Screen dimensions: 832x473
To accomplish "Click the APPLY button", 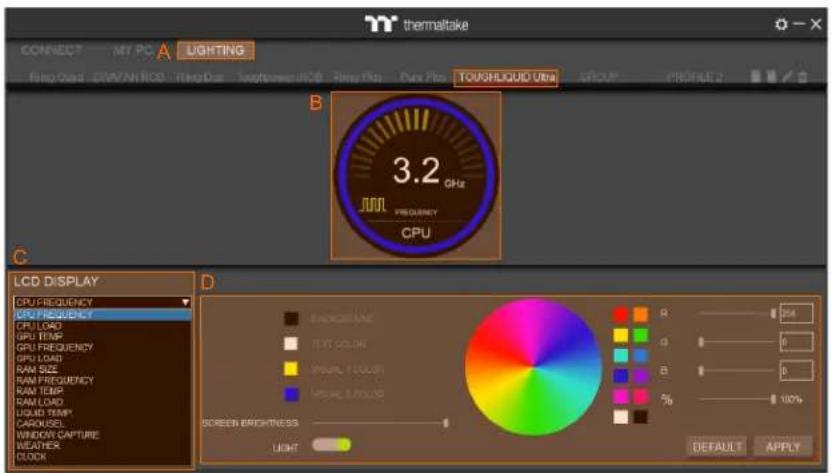I will pos(783,447).
